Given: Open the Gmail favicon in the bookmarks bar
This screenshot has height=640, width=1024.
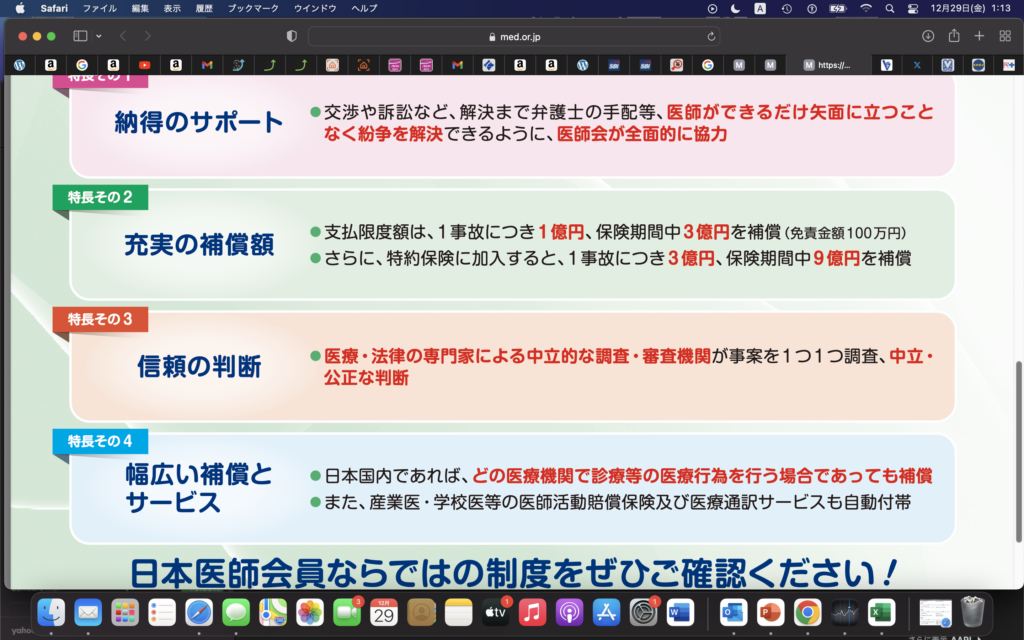Looking at the screenshot, I should tap(207, 65).
